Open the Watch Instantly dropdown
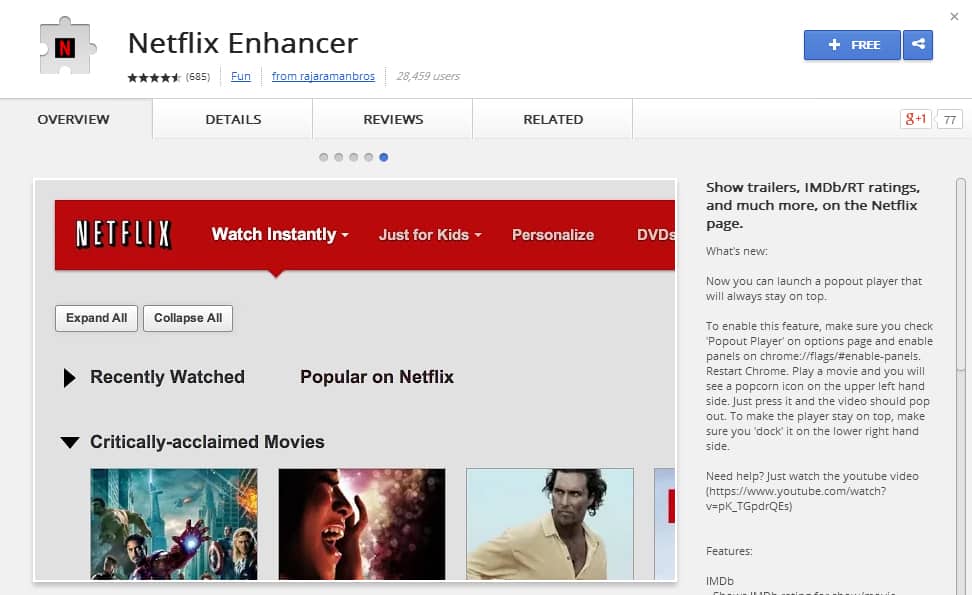972x595 pixels. [280, 234]
